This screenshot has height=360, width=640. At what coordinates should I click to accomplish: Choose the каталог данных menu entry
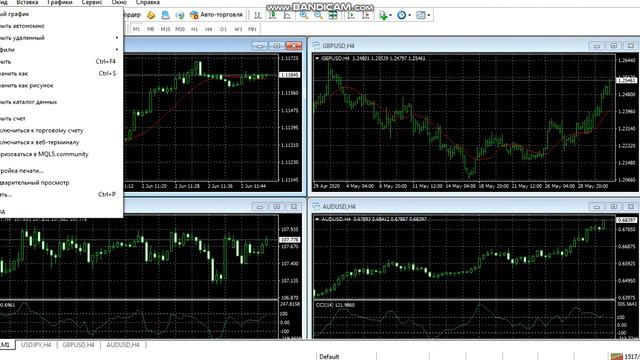point(60,102)
